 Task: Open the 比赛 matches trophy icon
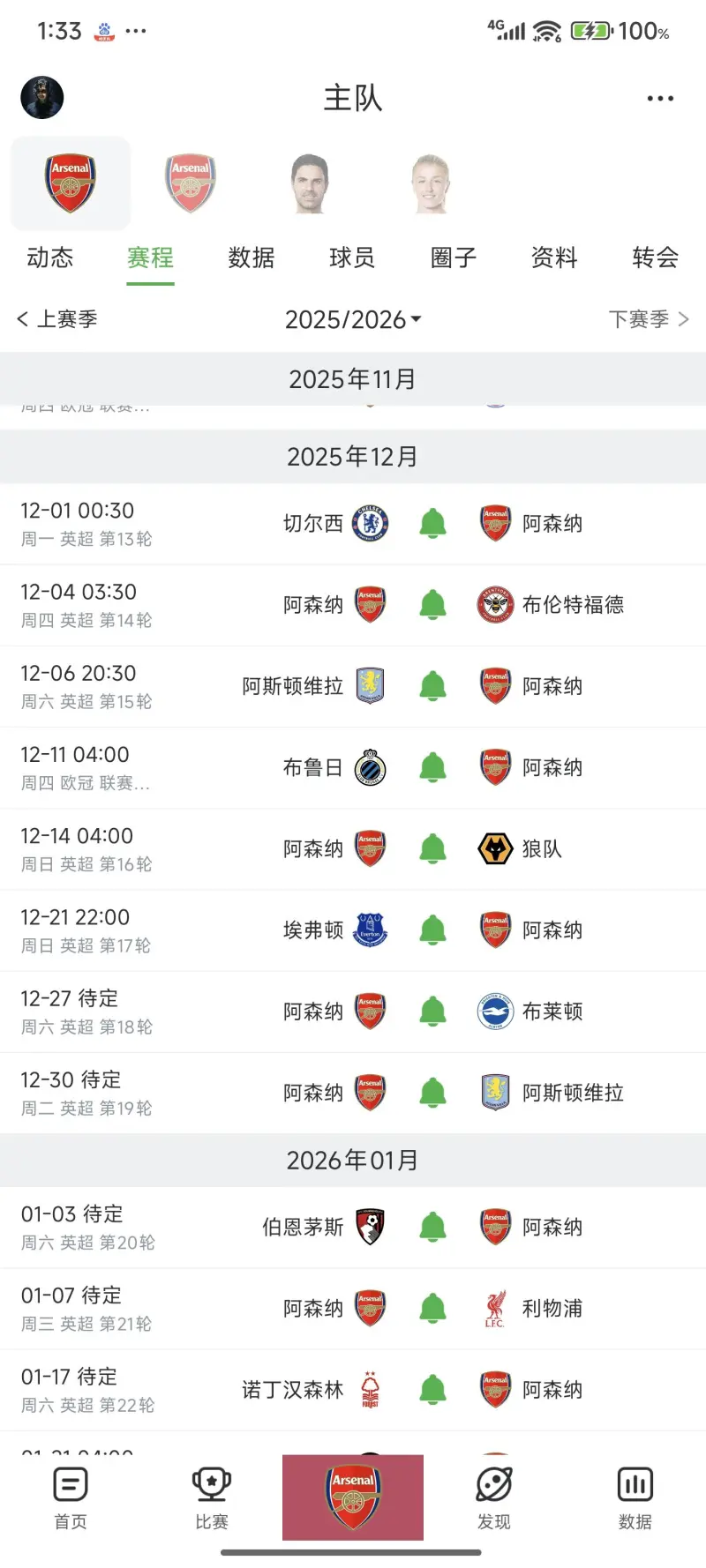212,1497
